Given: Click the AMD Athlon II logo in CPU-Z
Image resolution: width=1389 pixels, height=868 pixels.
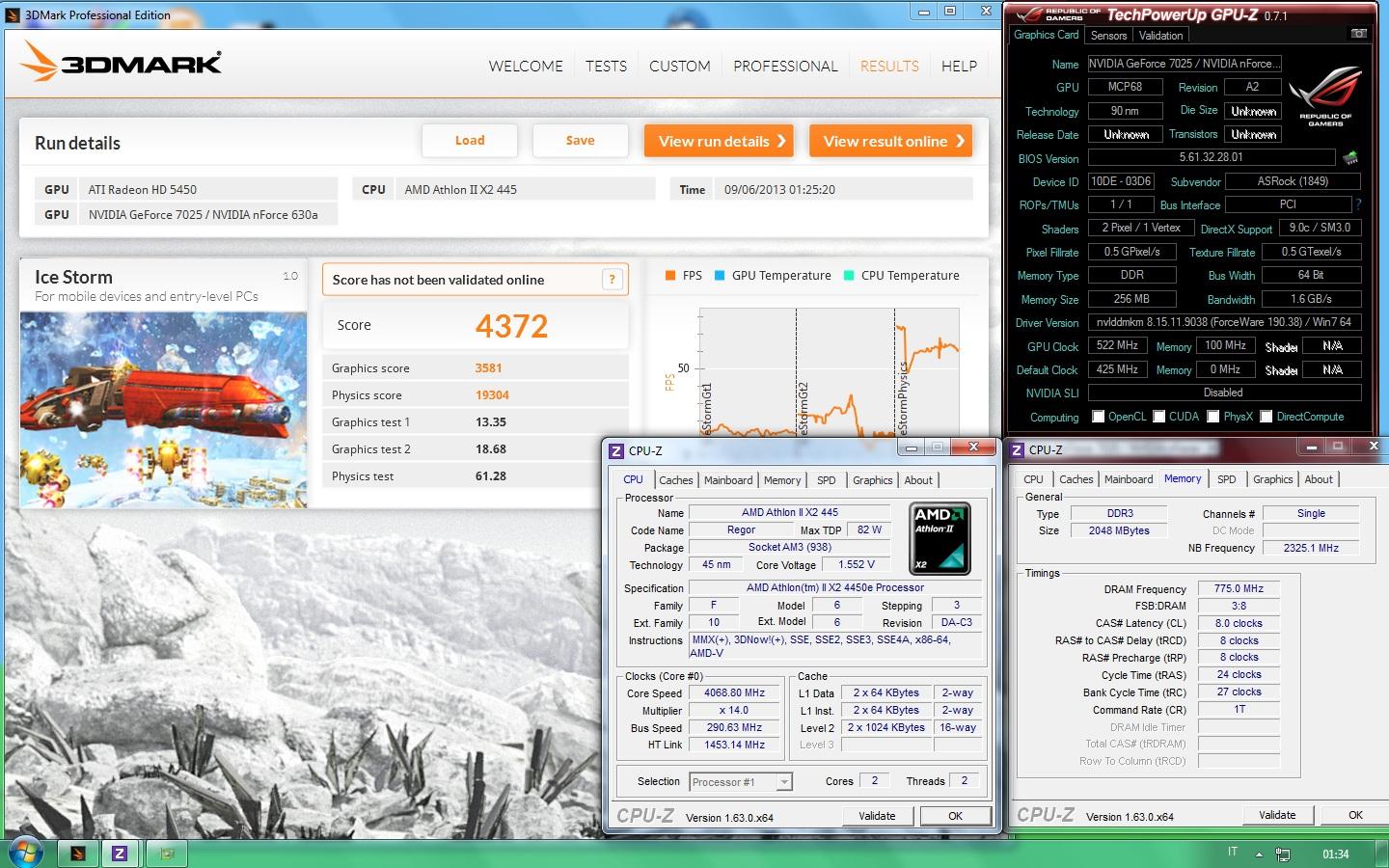Looking at the screenshot, I should tap(940, 538).
